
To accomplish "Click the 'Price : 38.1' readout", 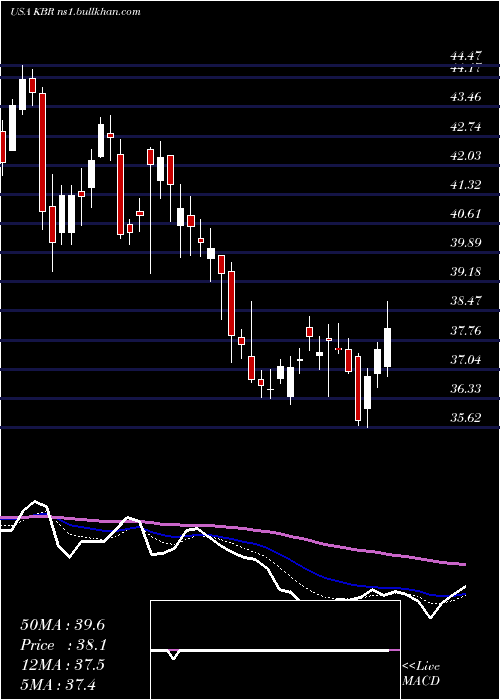I will click(62, 645).
